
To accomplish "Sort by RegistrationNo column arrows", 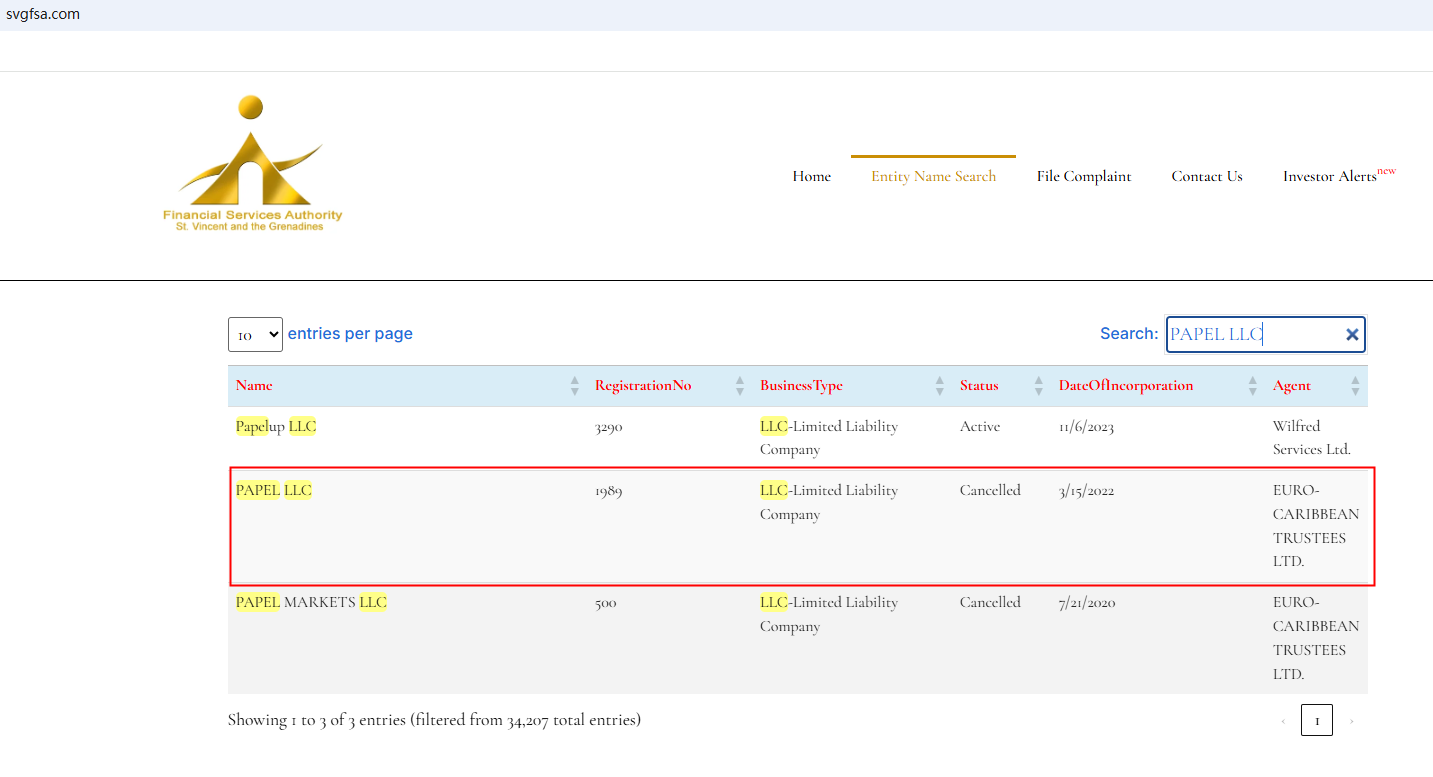I will [x=740, y=386].
